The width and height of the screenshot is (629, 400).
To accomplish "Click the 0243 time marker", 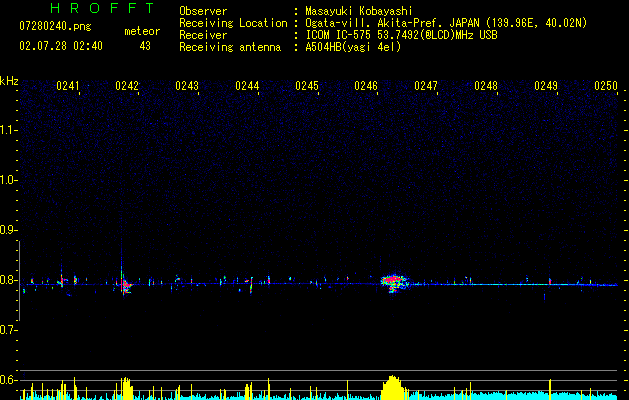I will click(x=187, y=86).
